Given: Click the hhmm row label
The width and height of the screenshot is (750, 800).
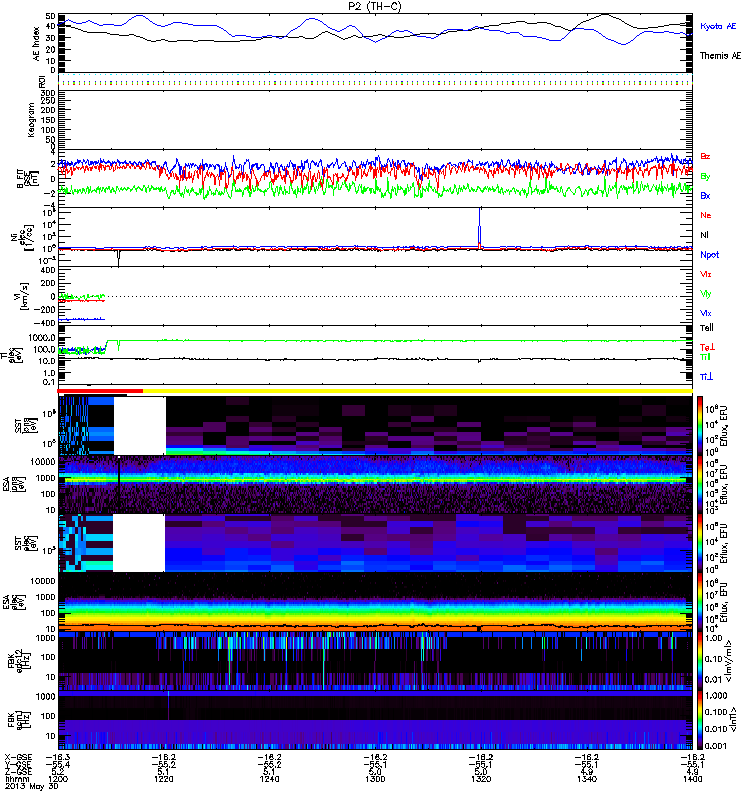Looking at the screenshot, I should tap(15, 779).
